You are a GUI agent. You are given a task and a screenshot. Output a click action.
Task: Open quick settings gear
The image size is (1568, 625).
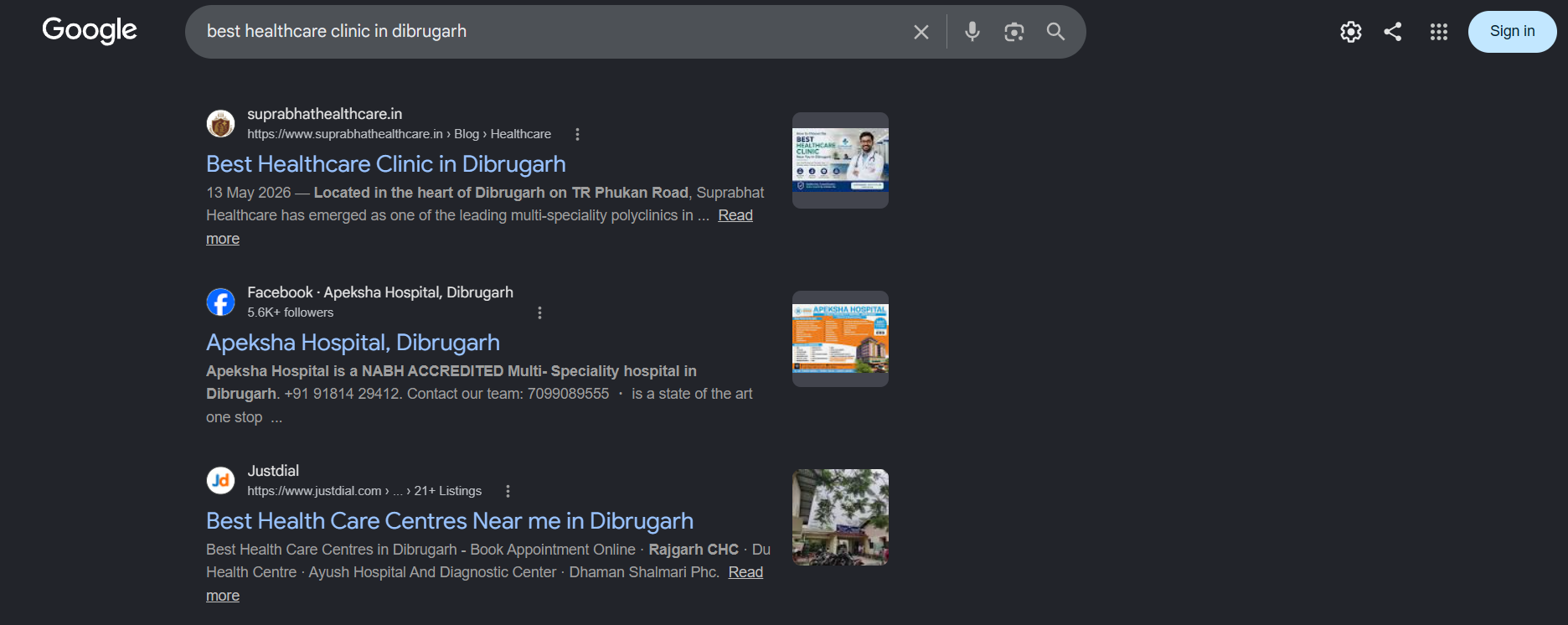click(1351, 32)
